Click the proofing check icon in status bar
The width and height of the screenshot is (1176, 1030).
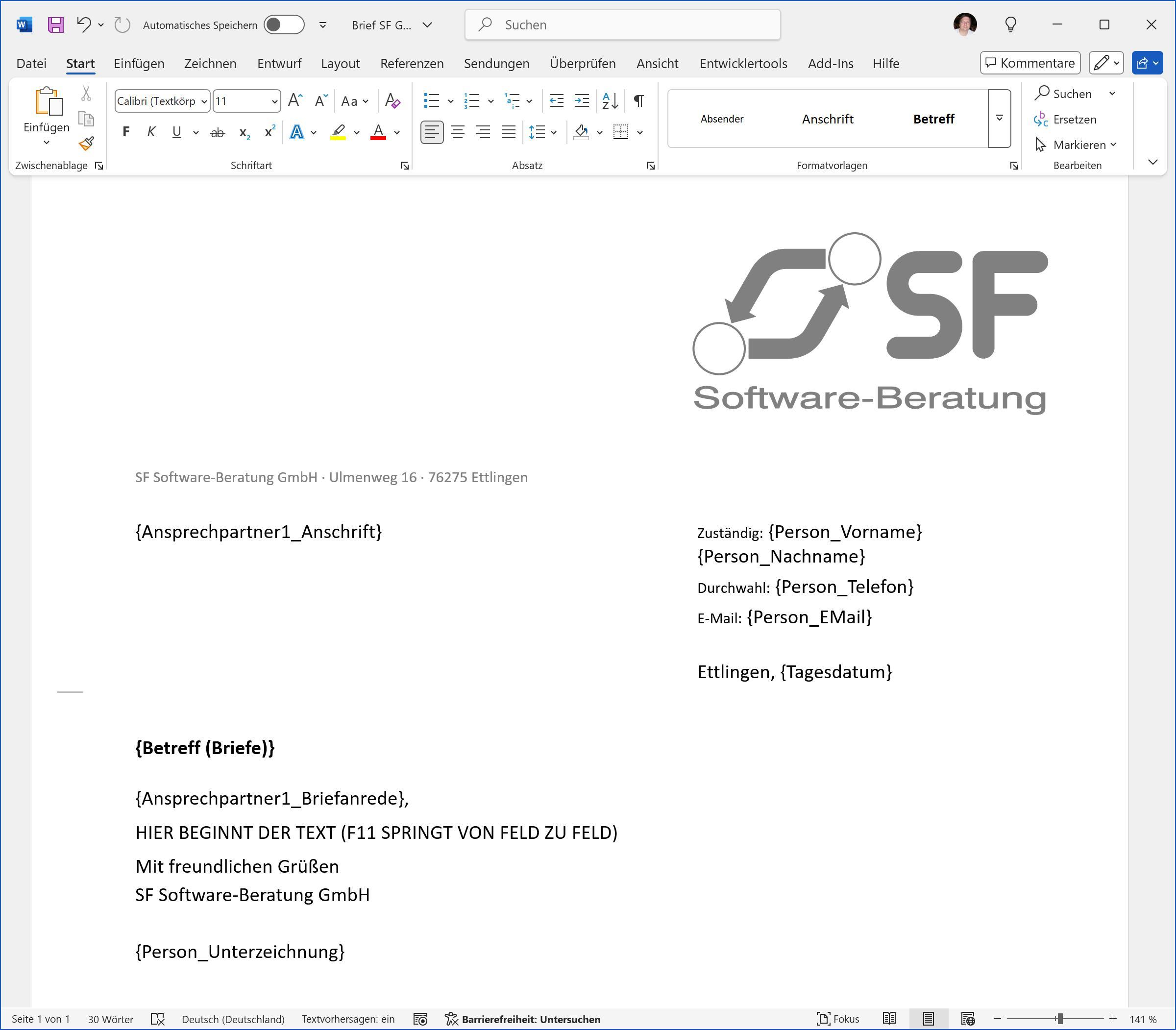coord(157,1019)
